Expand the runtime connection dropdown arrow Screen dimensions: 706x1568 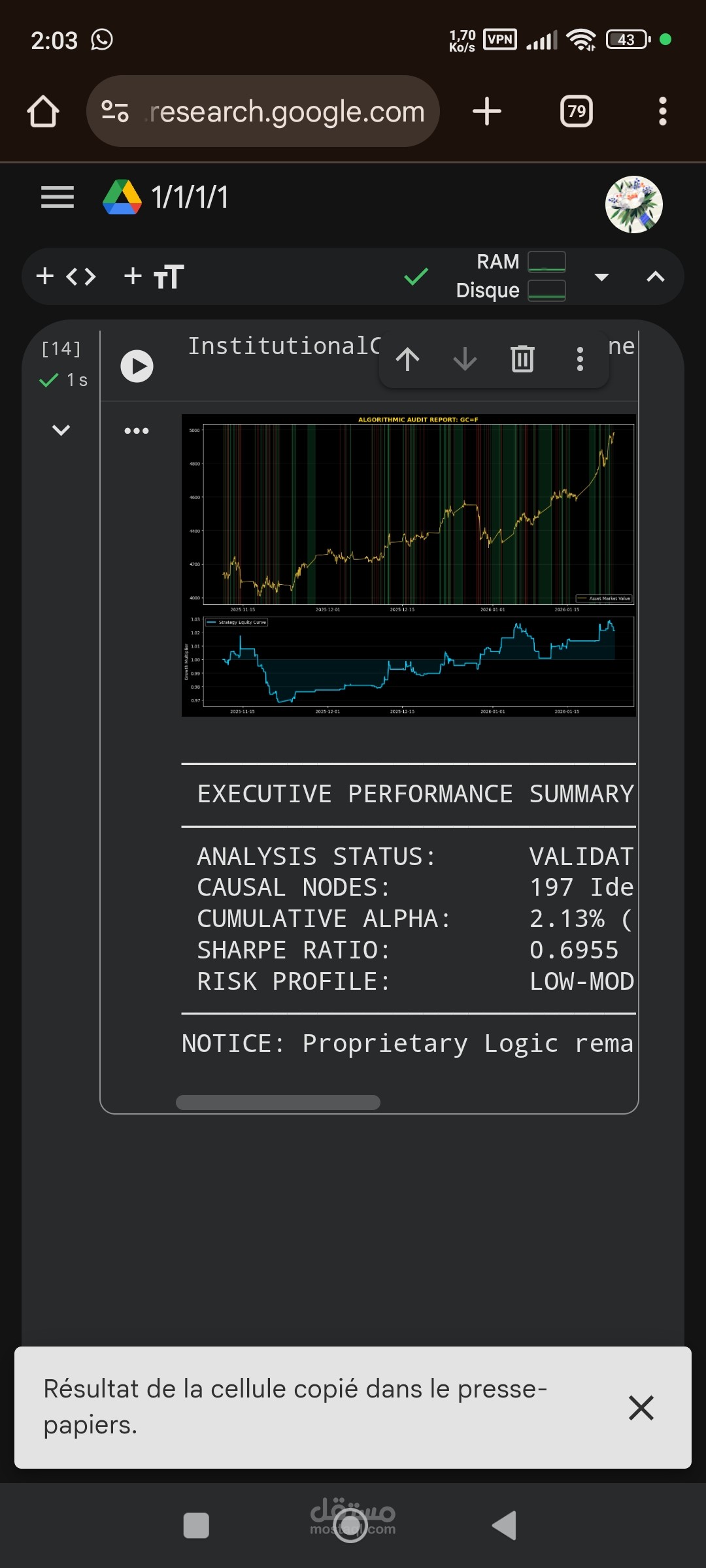[x=601, y=277]
